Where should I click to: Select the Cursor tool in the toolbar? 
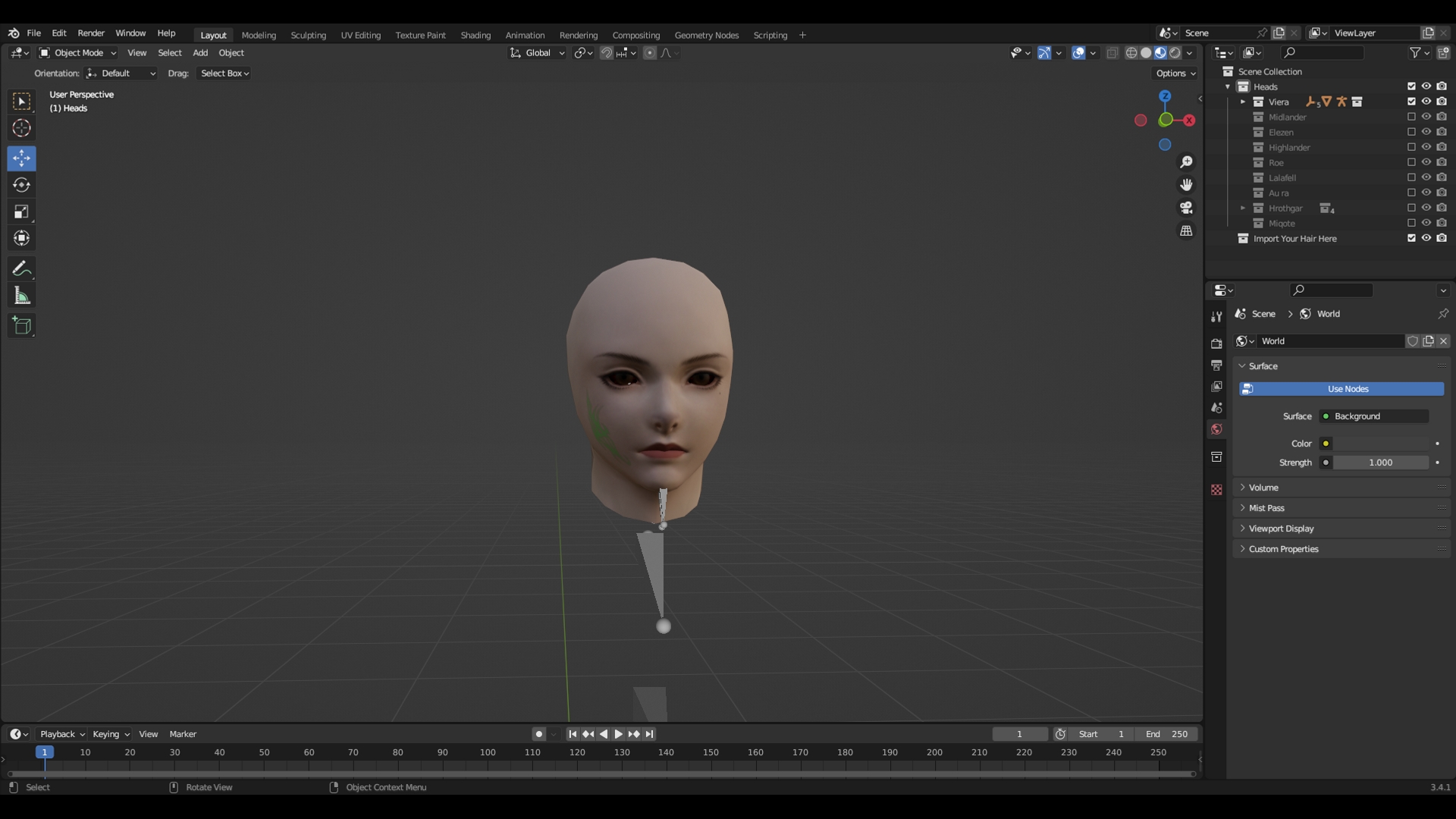(x=21, y=128)
